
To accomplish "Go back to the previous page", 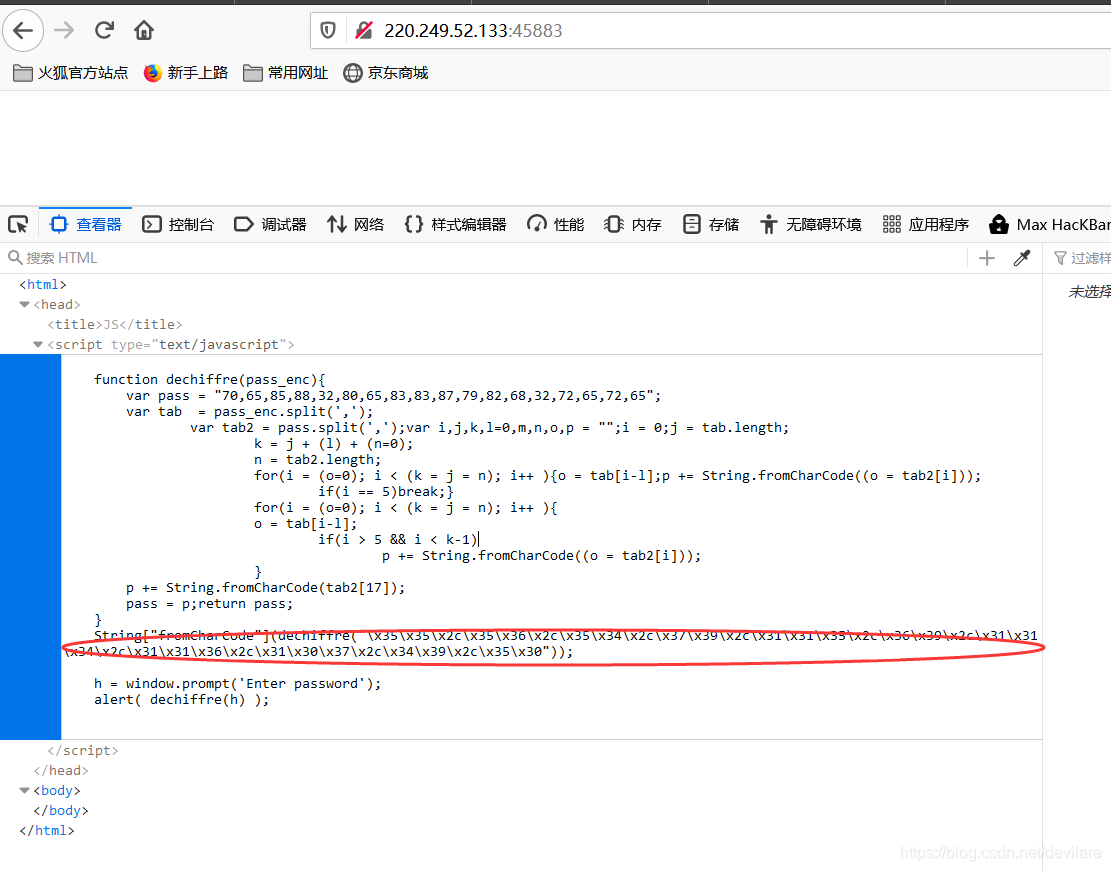I will [23, 30].
